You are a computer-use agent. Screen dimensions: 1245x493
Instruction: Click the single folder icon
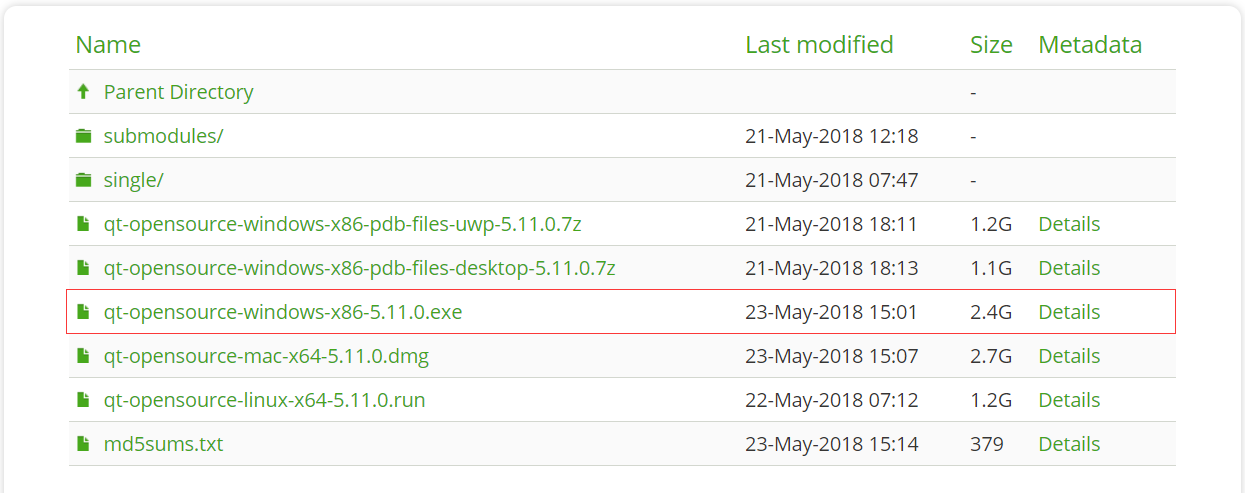83,180
